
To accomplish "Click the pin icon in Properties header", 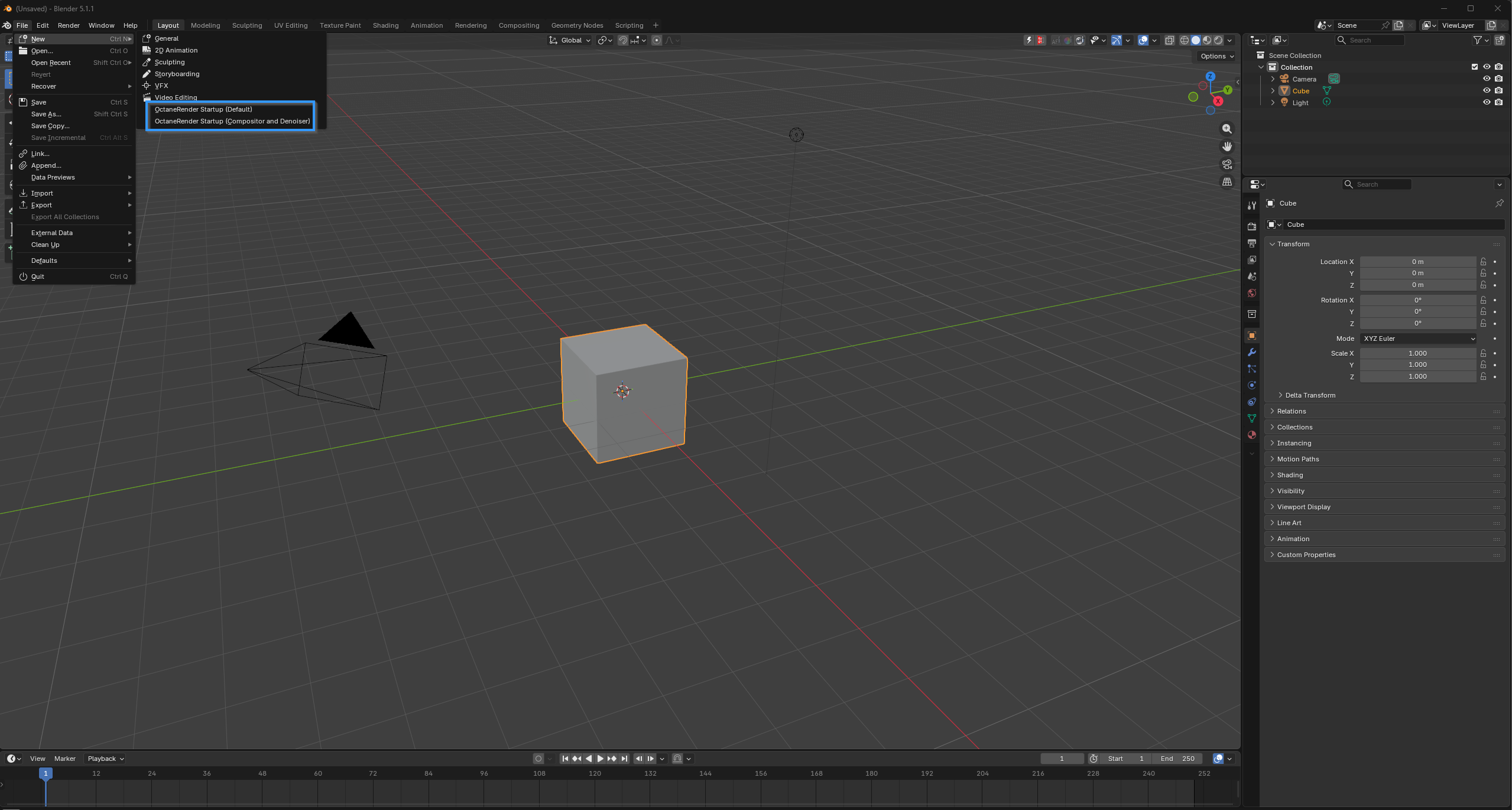I will click(x=1499, y=203).
